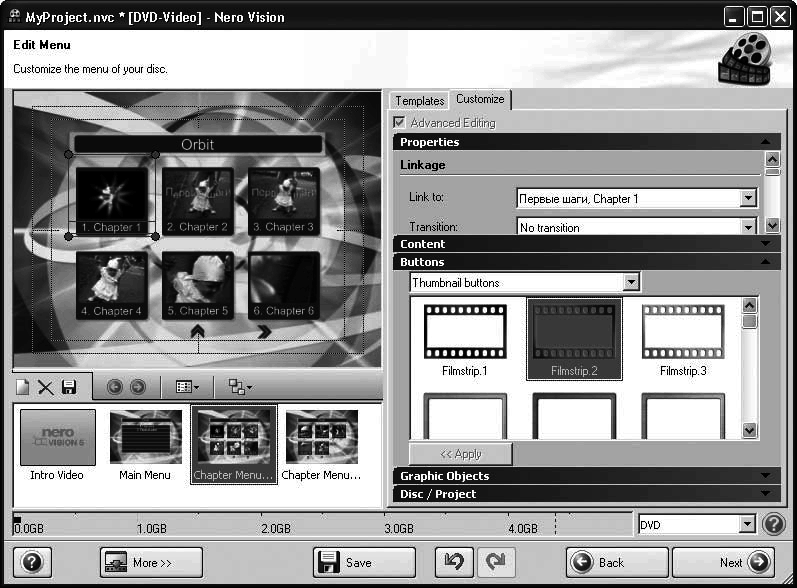This screenshot has width=797, height=588.
Task: Select the Filmstrip.3 button thumbnail
Action: click(x=683, y=338)
